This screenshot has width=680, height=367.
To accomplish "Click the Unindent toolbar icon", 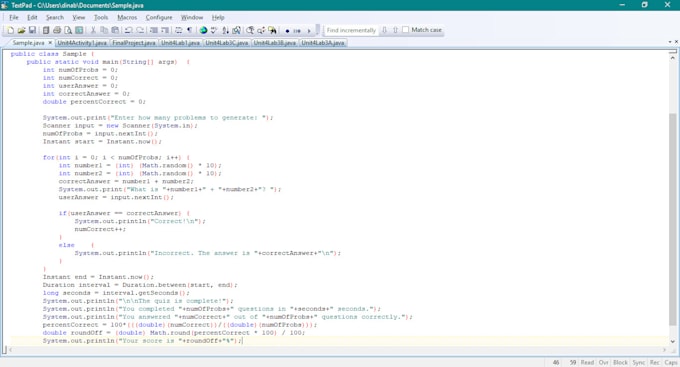I will click(x=165, y=30).
